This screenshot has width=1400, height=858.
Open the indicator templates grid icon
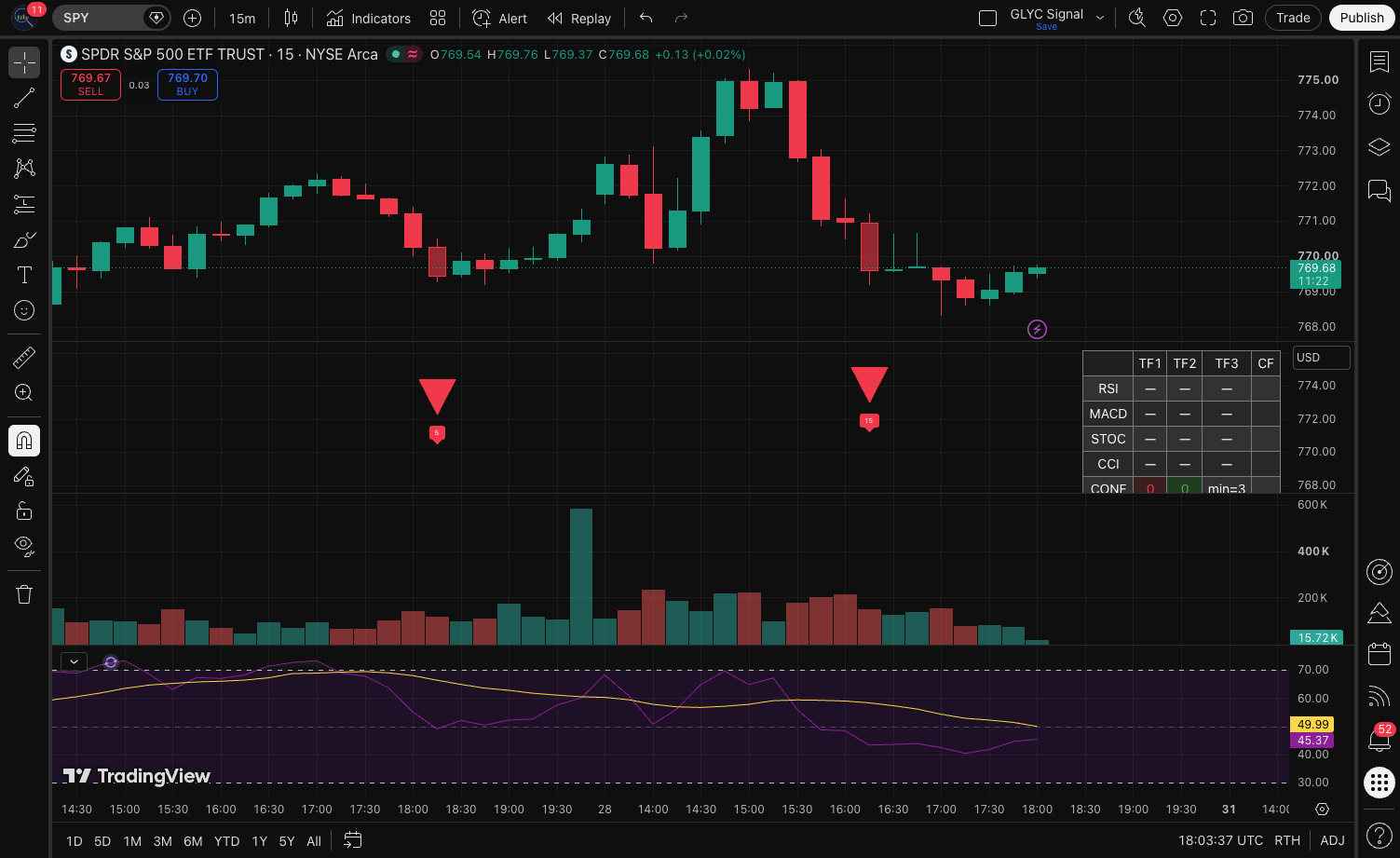(438, 18)
